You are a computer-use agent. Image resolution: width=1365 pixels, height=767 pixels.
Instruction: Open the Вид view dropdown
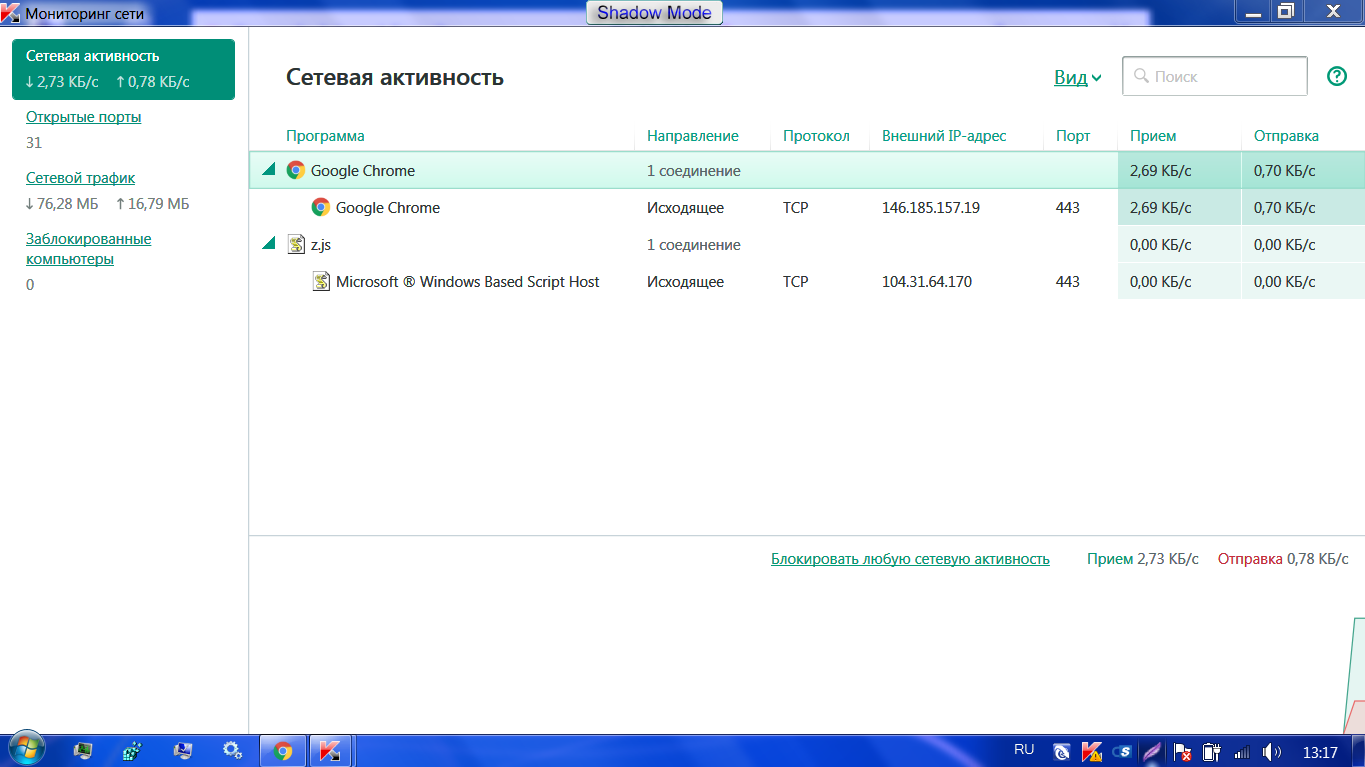pos(1078,77)
